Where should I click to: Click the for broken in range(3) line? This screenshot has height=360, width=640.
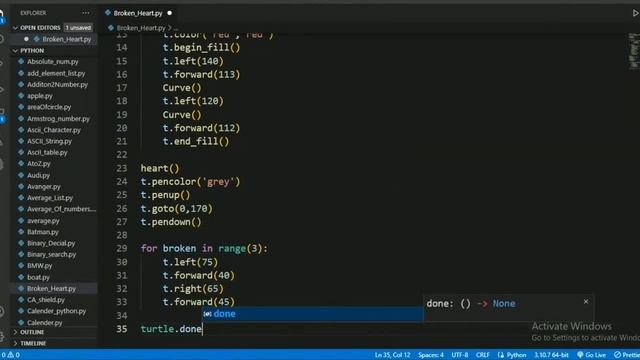click(x=204, y=249)
